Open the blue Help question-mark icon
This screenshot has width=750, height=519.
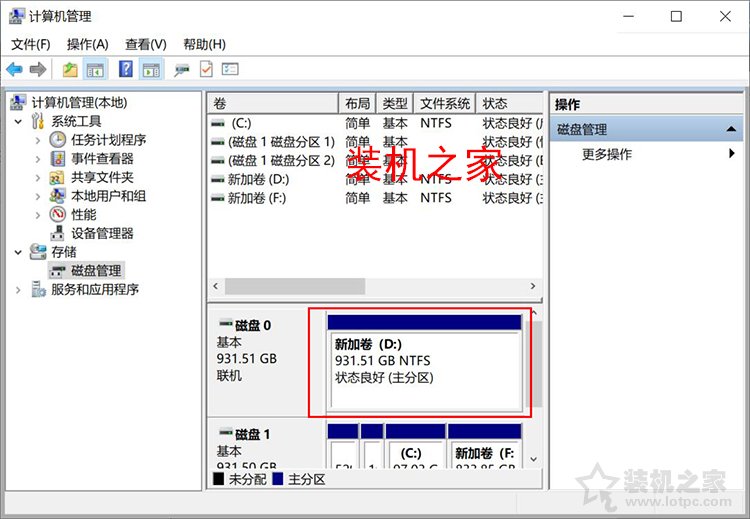tap(125, 69)
